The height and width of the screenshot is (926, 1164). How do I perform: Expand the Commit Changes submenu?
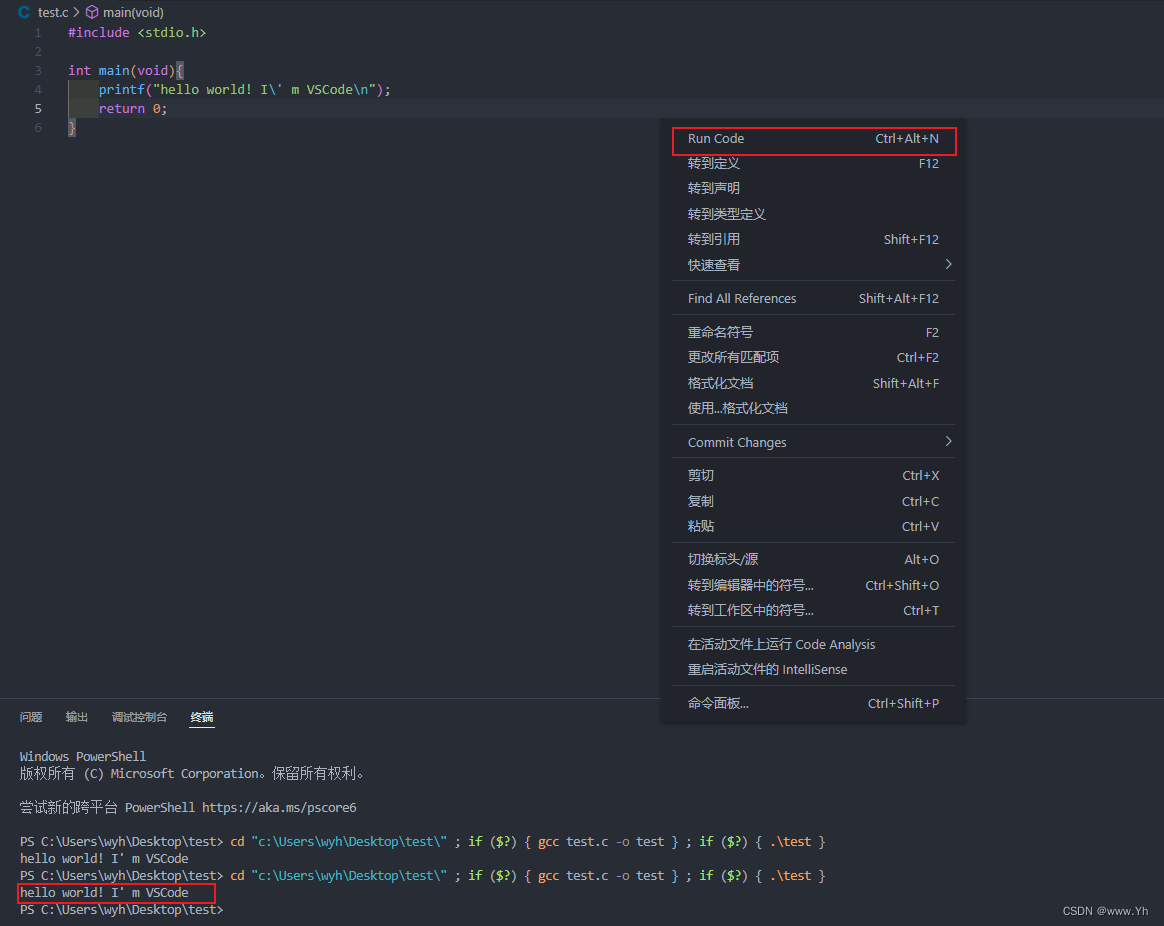coord(814,443)
